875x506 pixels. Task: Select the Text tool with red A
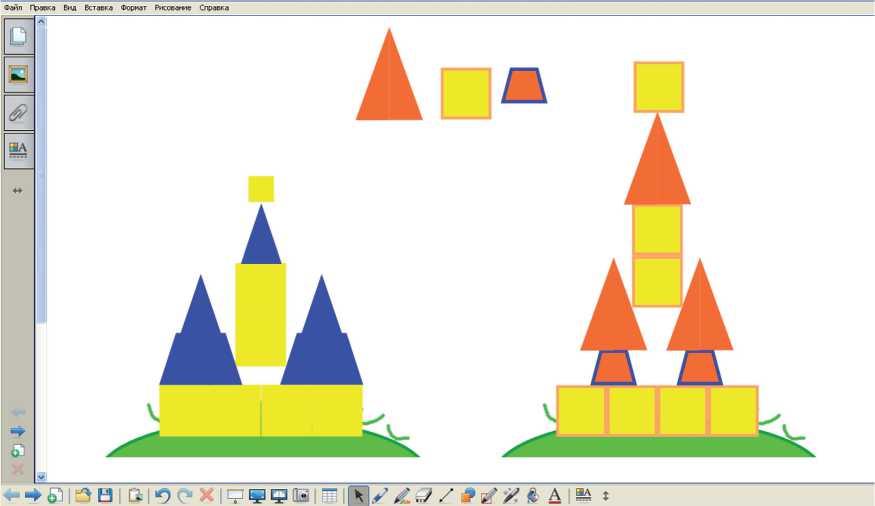554,495
